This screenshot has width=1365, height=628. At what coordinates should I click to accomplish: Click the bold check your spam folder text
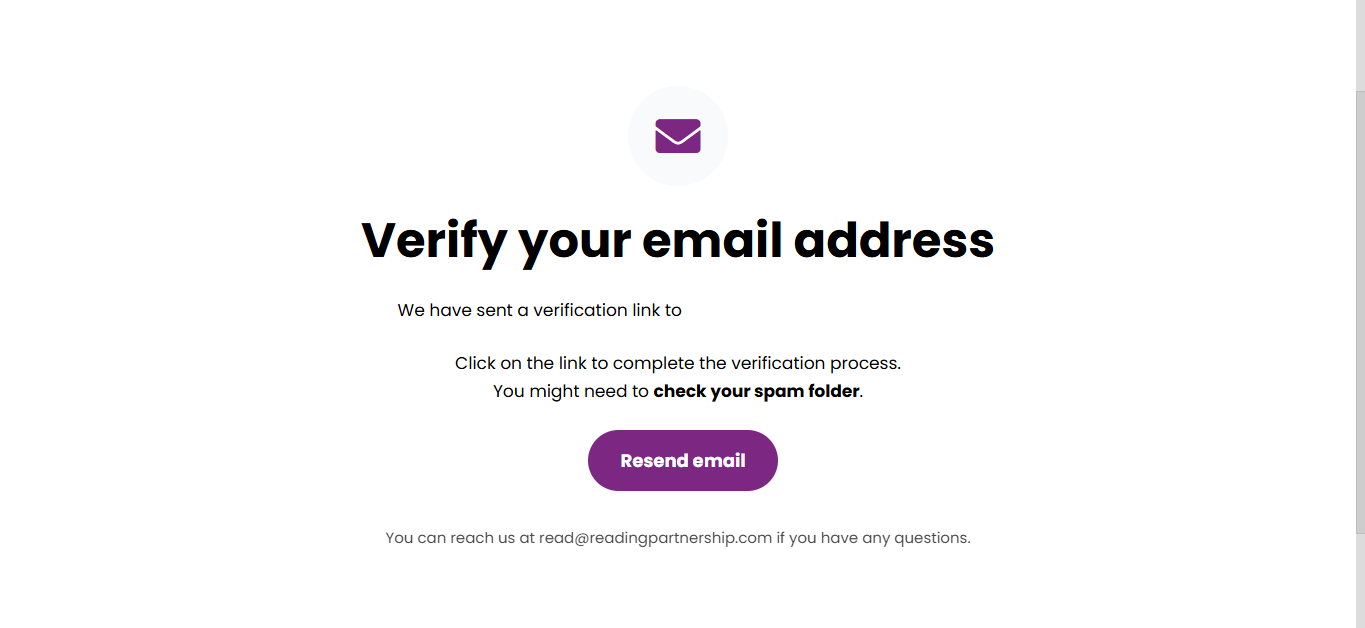[x=756, y=391]
